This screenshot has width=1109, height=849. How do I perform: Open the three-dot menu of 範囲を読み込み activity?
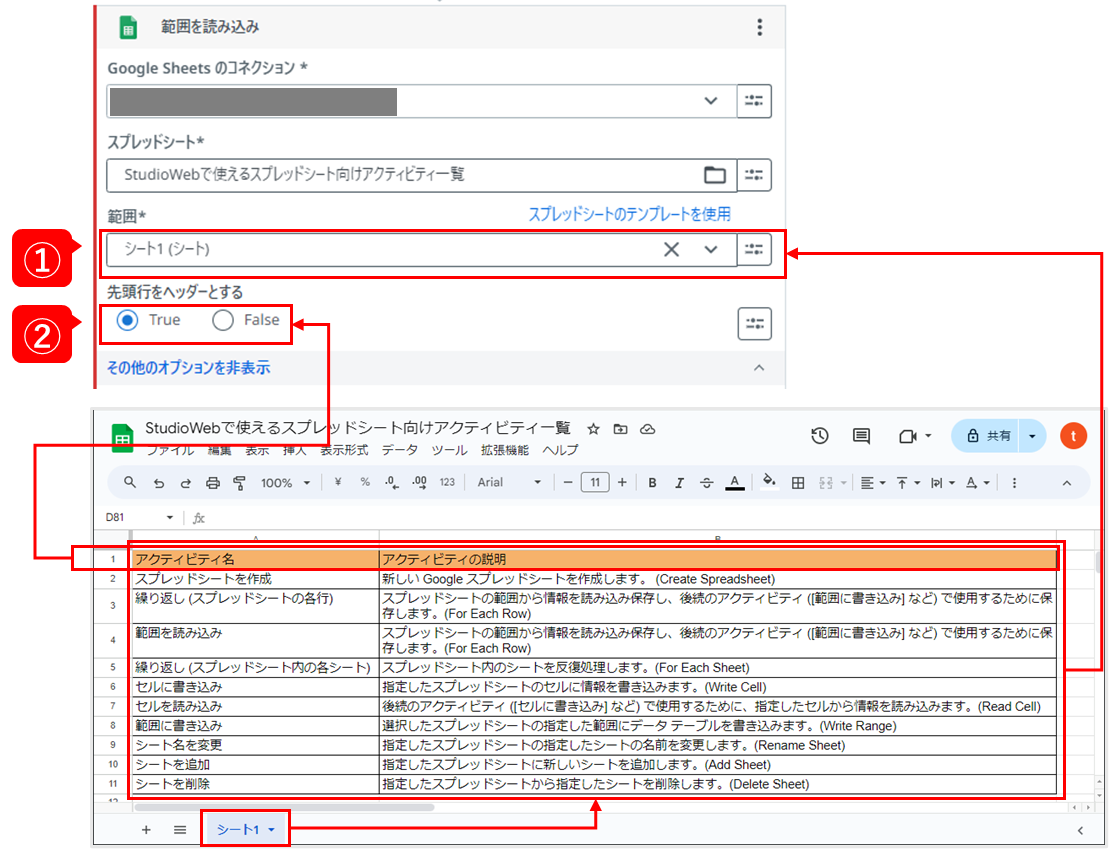[760, 27]
